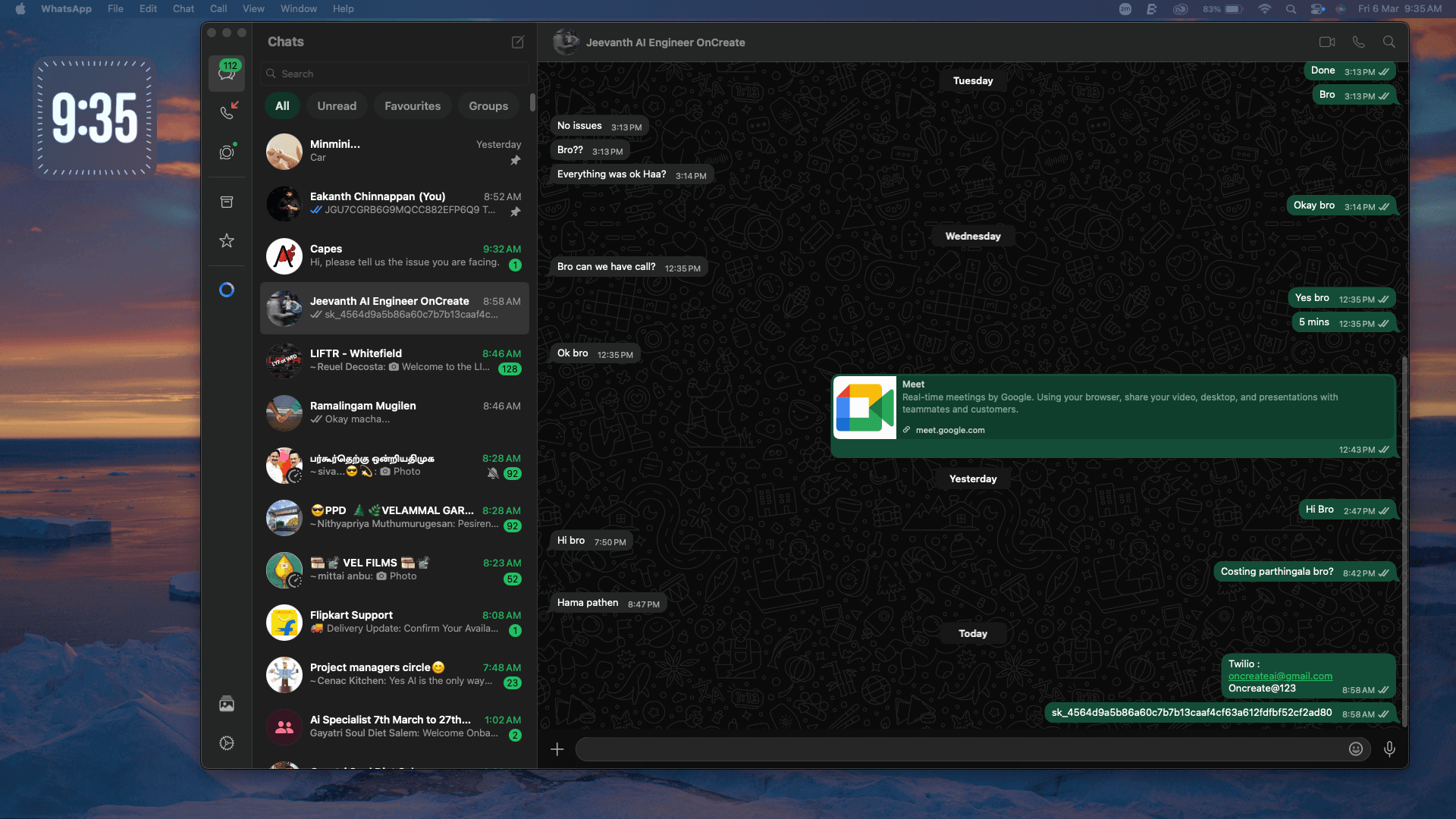Screen dimensions: 1456x819
Task: Open the Calls tab in the sidebar
Action: [227, 111]
